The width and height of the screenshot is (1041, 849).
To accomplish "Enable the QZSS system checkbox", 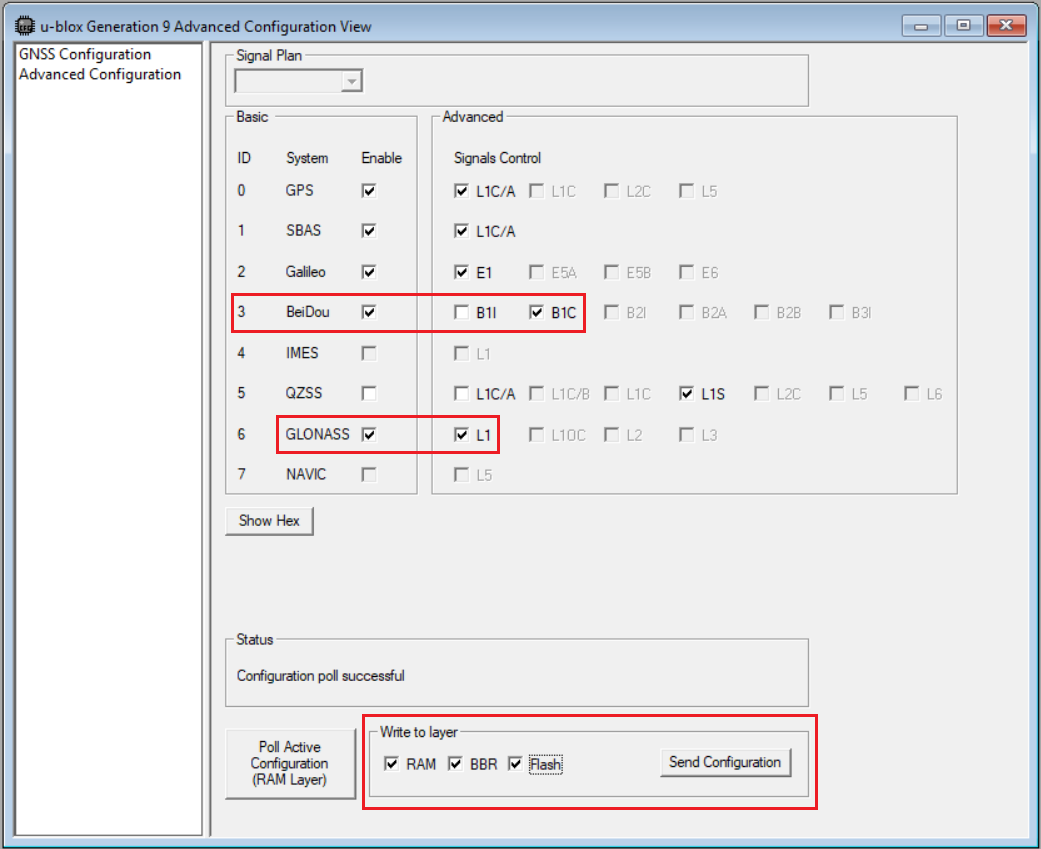I will tap(369, 393).
